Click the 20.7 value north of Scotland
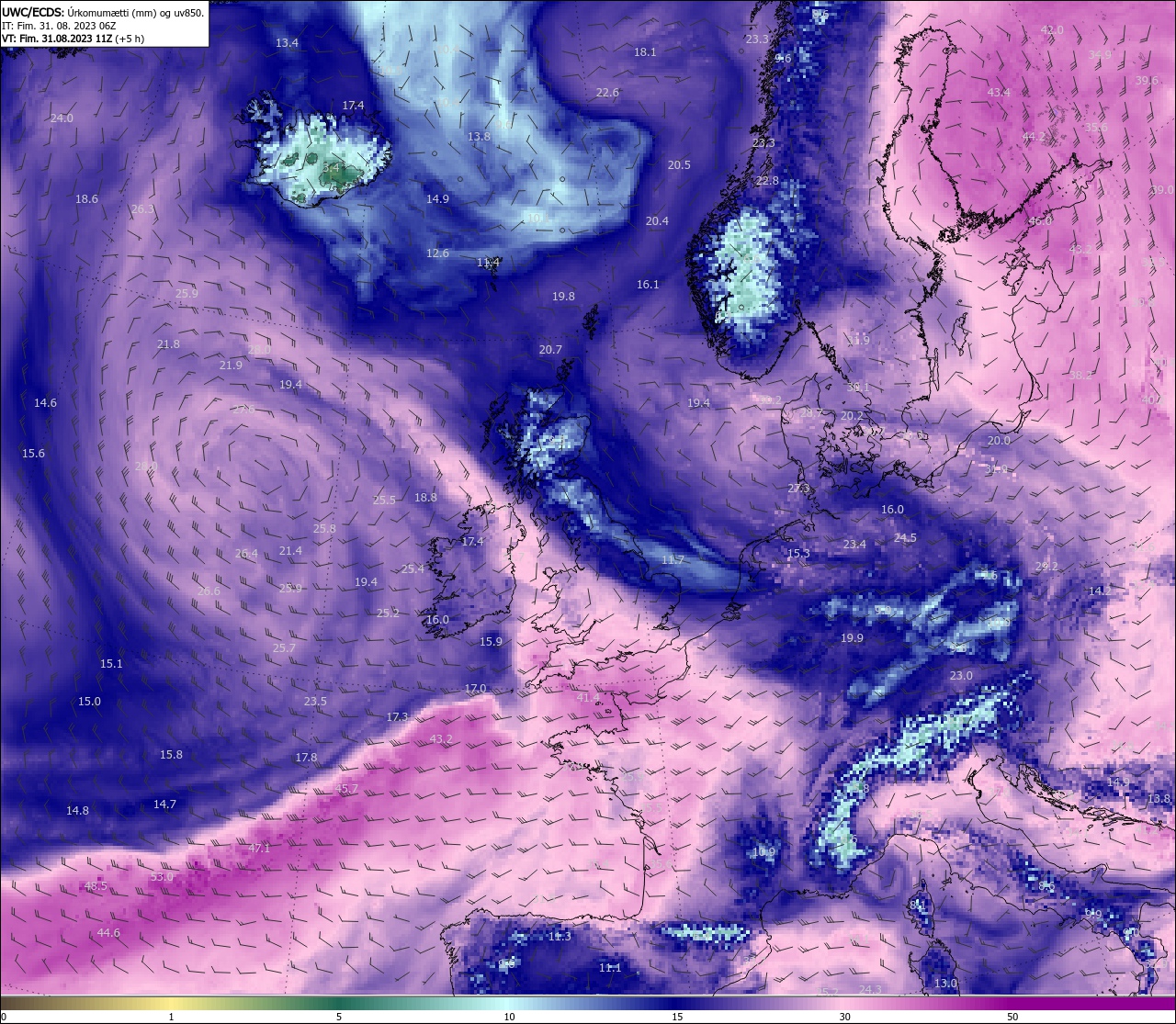This screenshot has height=1024, width=1176. [550, 350]
